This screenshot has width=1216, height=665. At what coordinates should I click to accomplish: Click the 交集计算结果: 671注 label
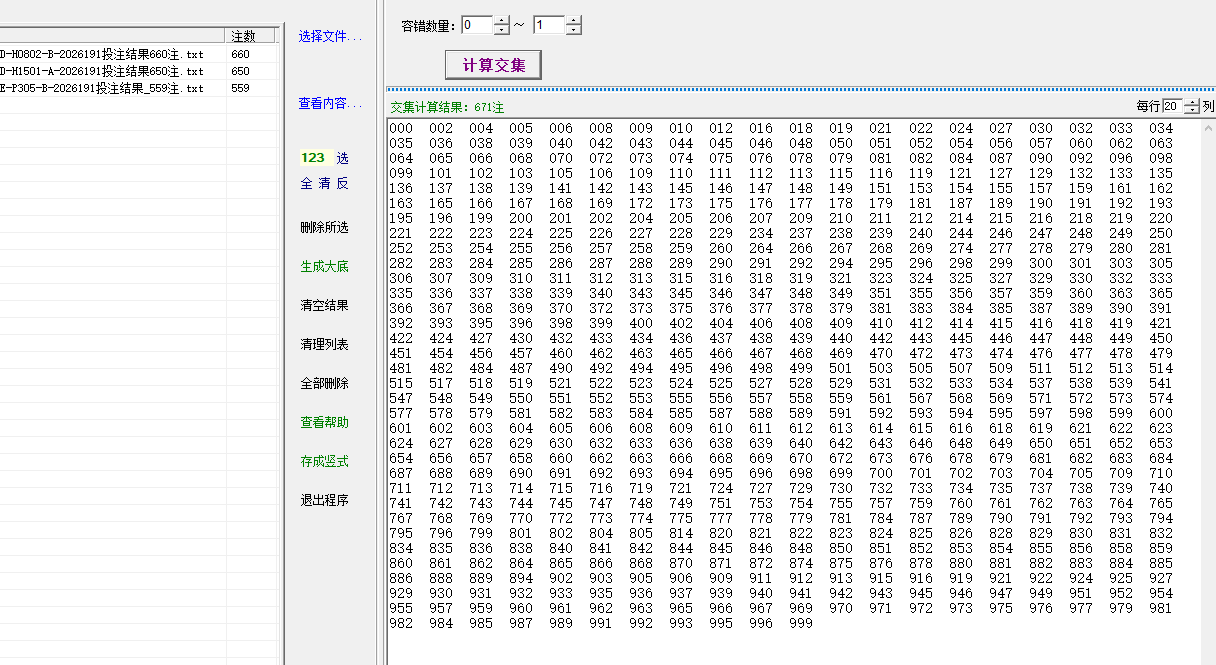coord(447,107)
